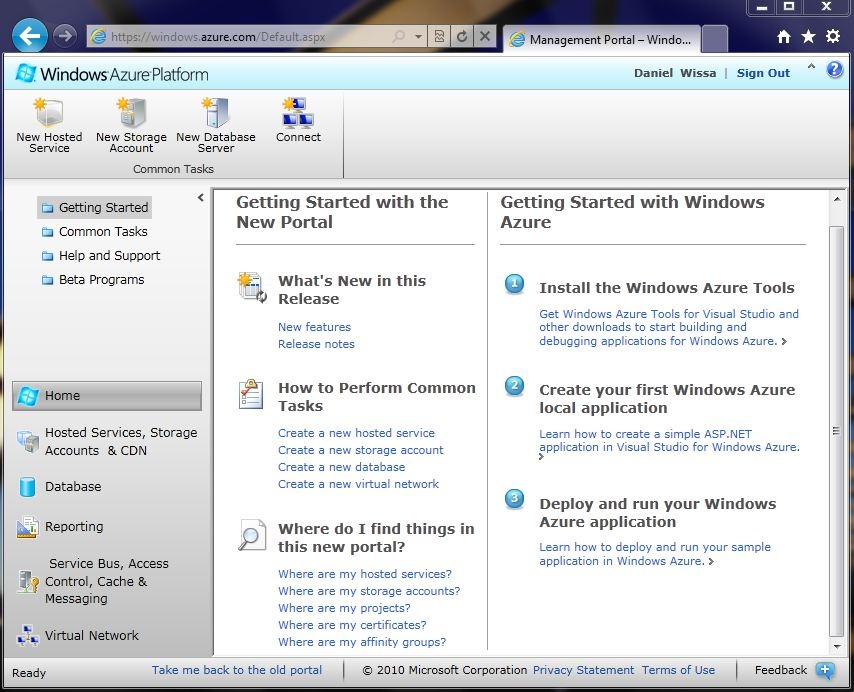Viewport: 854px width, 692px height.
Task: Open Get Windows Azure Tools for Visual Studio link
Action: point(669,327)
